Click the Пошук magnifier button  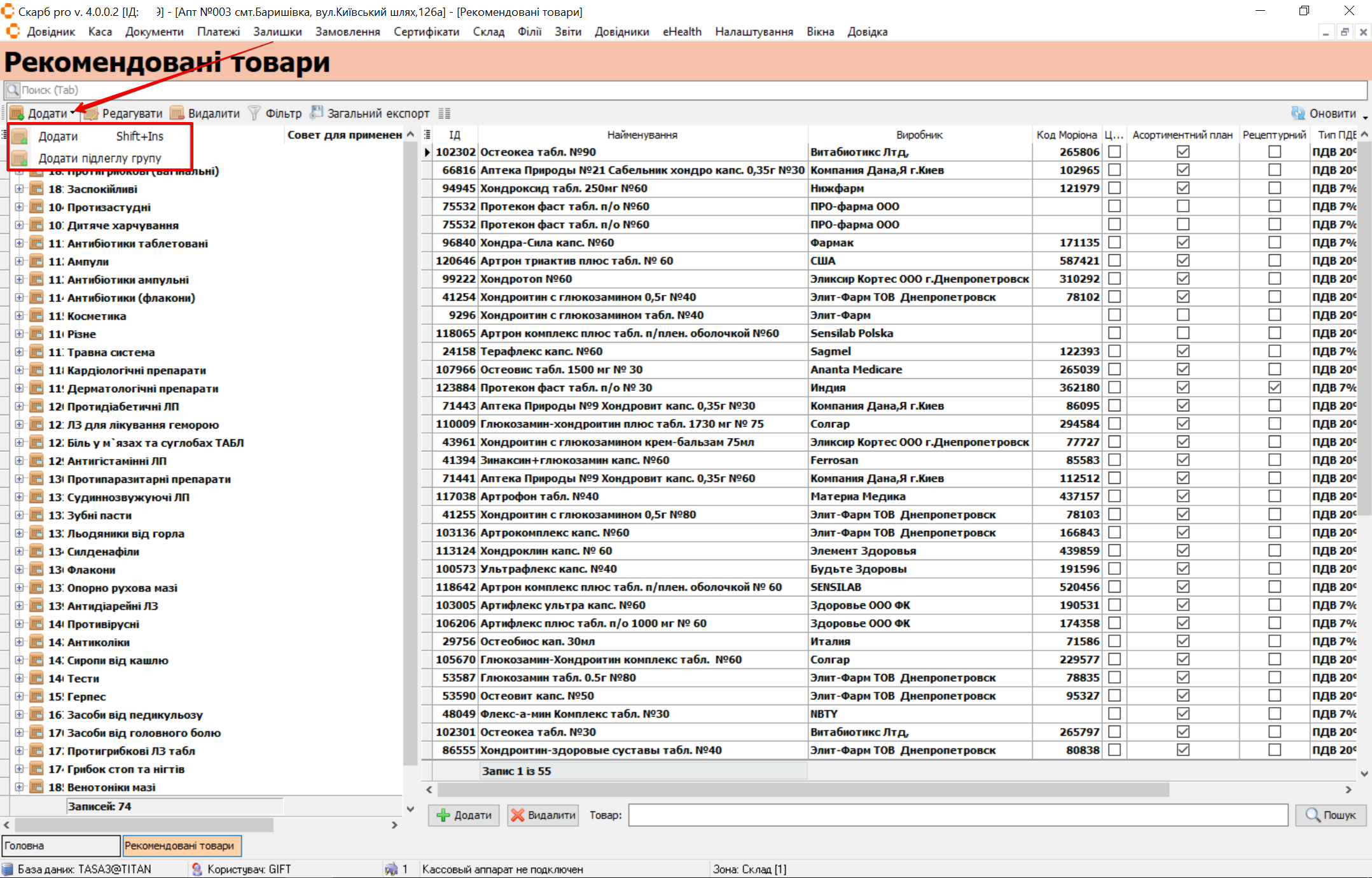point(1331,815)
